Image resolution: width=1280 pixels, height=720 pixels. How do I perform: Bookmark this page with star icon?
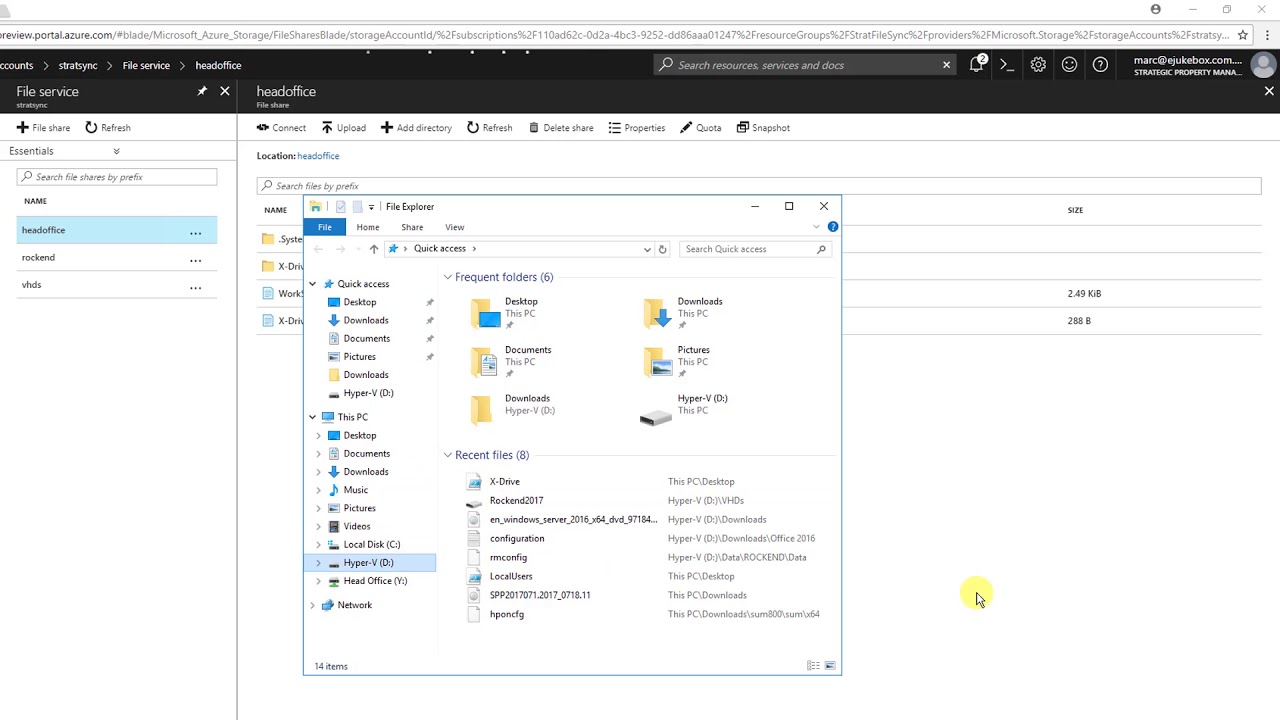click(x=1243, y=35)
